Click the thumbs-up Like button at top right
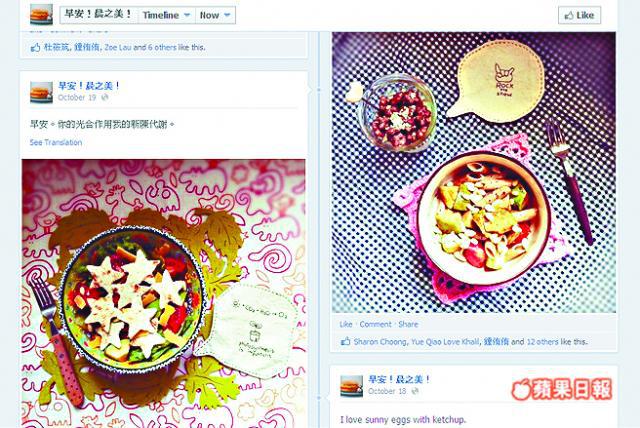The image size is (640, 428). click(579, 16)
